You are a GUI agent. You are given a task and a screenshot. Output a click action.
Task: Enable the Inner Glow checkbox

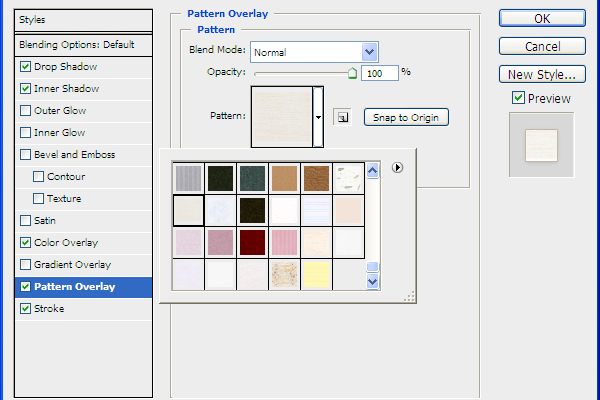click(25, 132)
